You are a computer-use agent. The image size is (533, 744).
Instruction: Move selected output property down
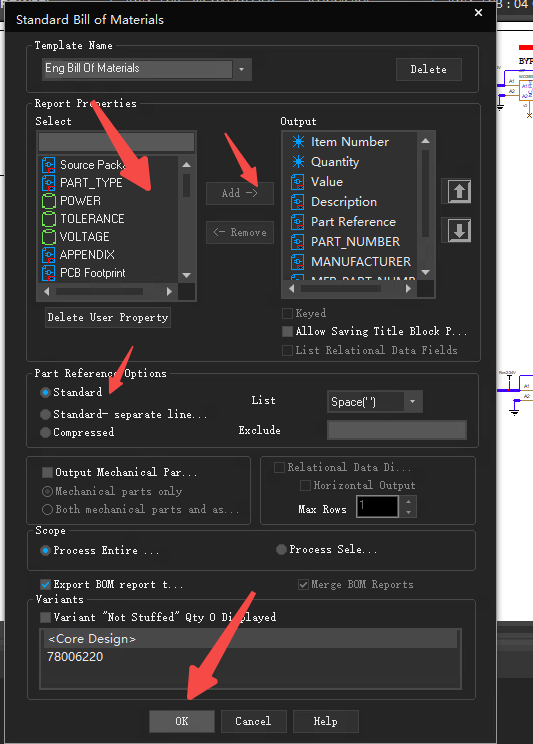459,231
